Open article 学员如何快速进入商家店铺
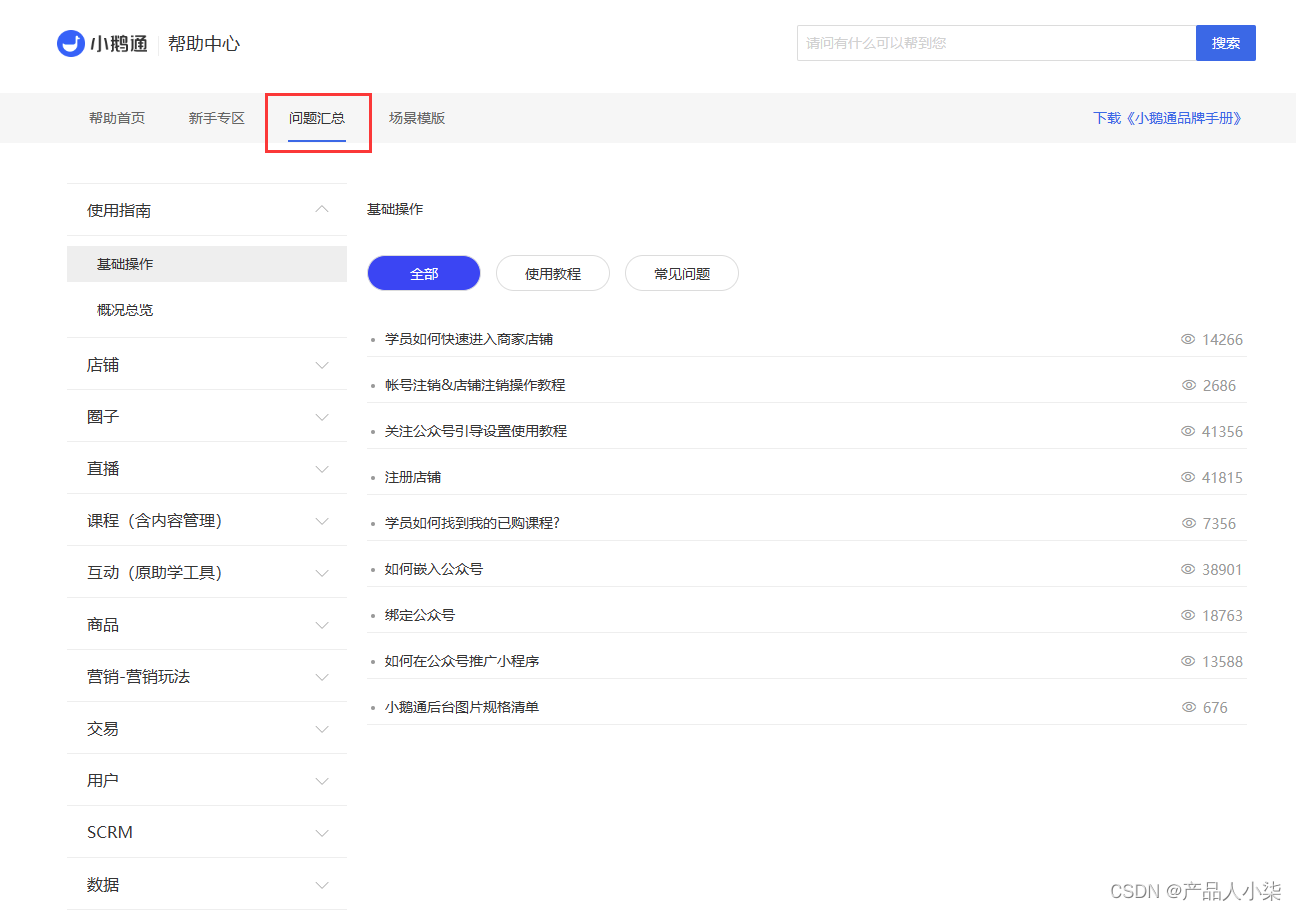Viewport: 1296px width, 911px height. [x=469, y=339]
